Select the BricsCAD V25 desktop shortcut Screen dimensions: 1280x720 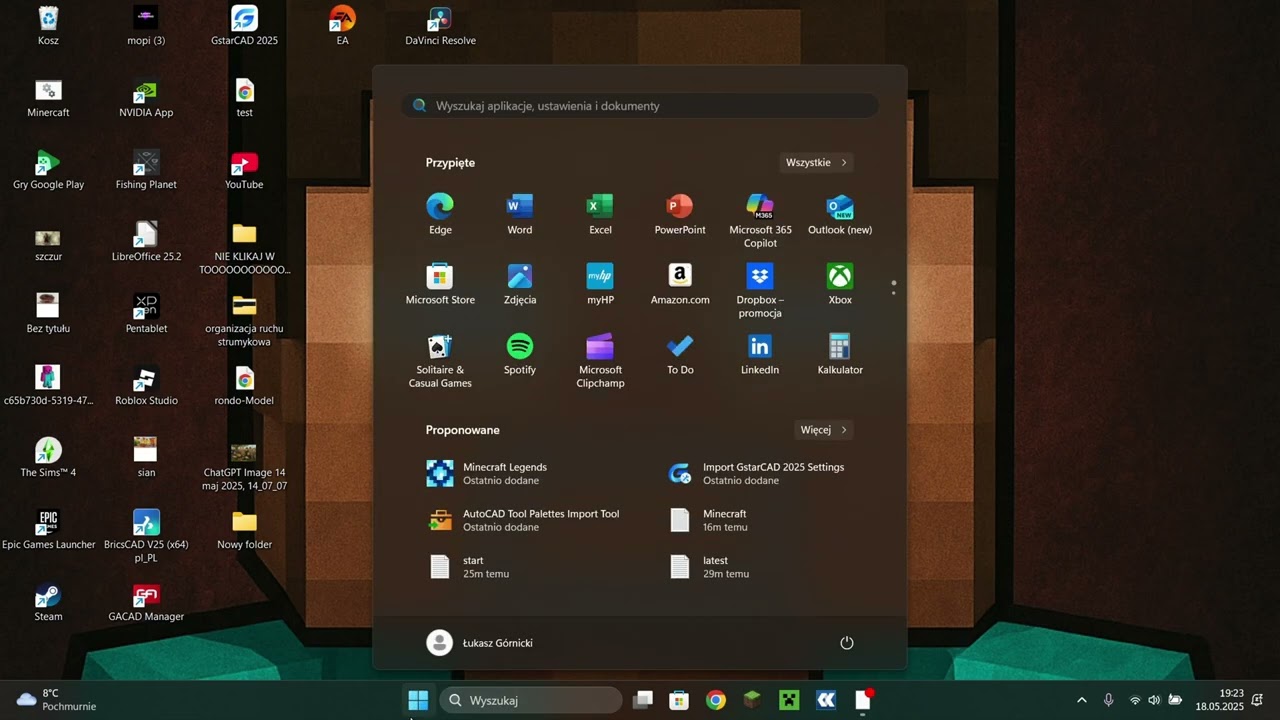pos(146,537)
